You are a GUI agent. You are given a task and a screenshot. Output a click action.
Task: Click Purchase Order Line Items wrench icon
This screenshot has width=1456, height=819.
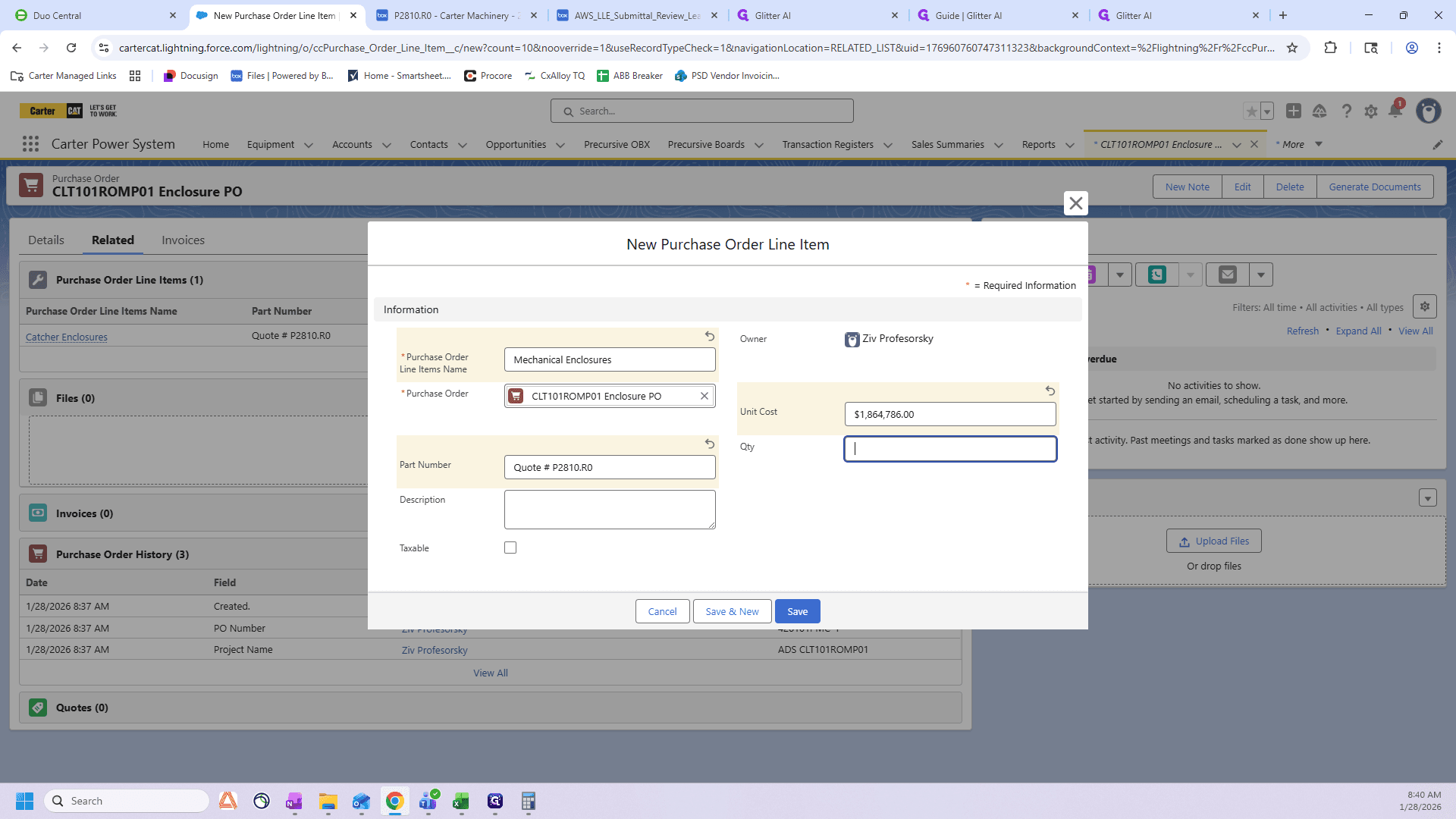coord(38,280)
